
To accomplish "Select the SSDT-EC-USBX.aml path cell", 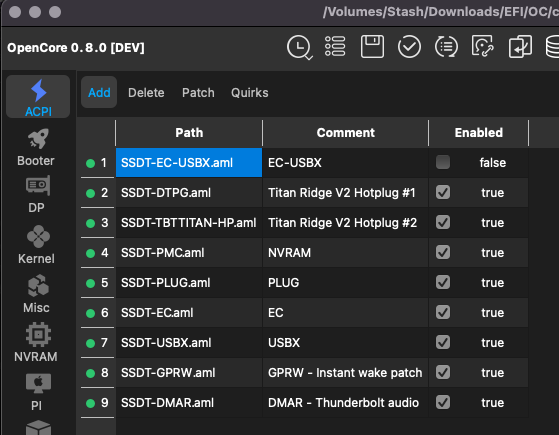I will pyautogui.click(x=189, y=163).
